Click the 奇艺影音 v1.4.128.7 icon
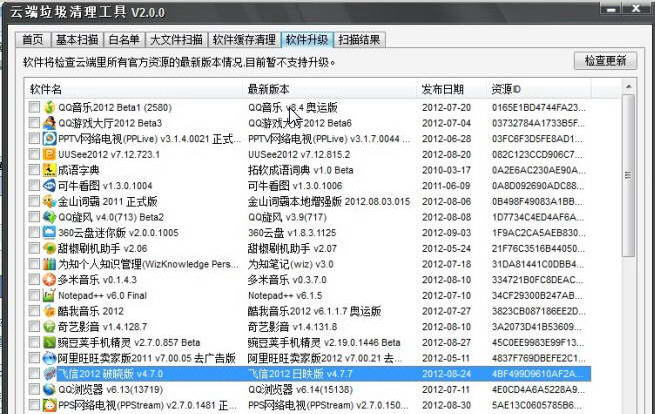 49,326
